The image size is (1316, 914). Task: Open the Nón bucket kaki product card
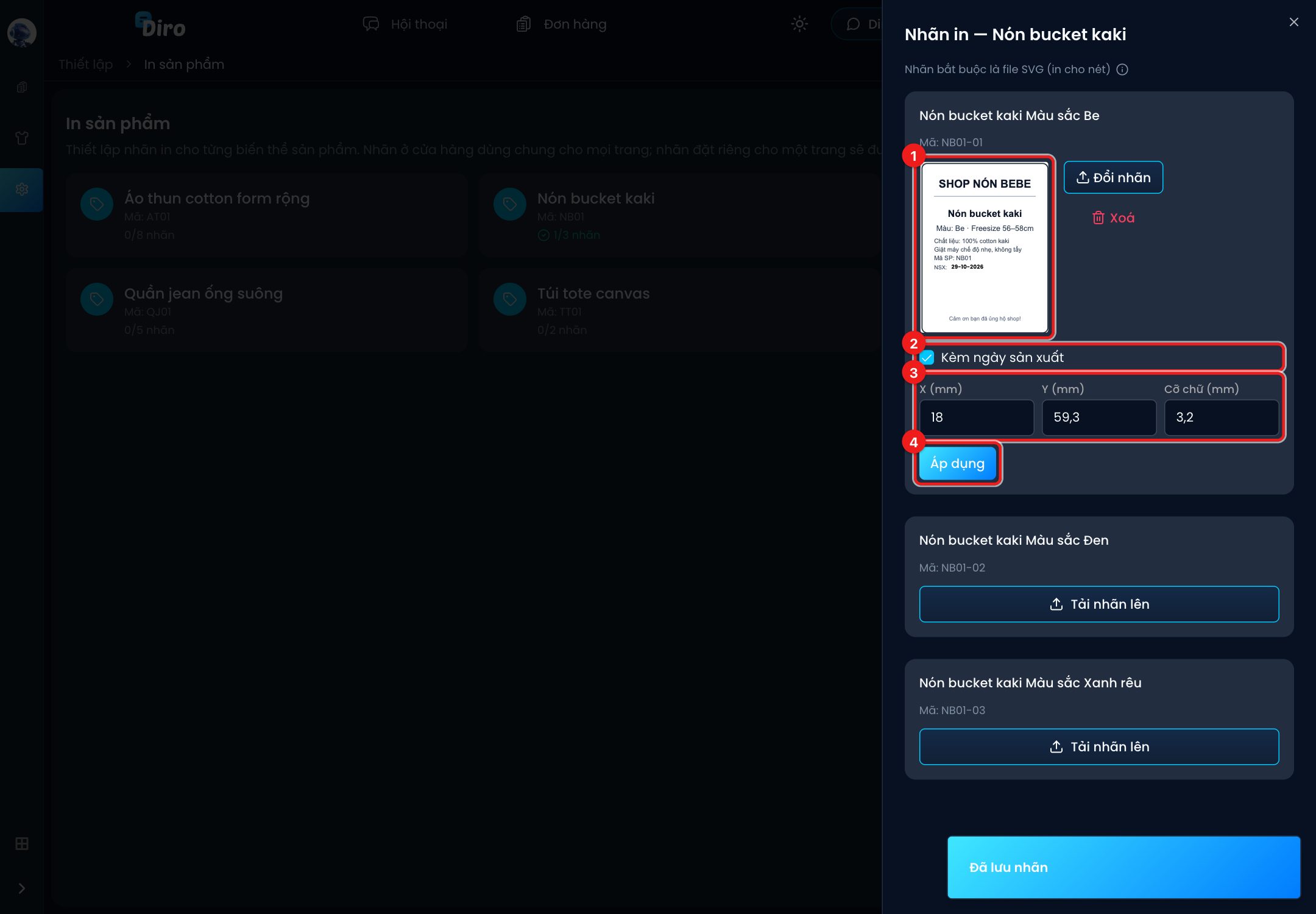pyautogui.click(x=679, y=215)
